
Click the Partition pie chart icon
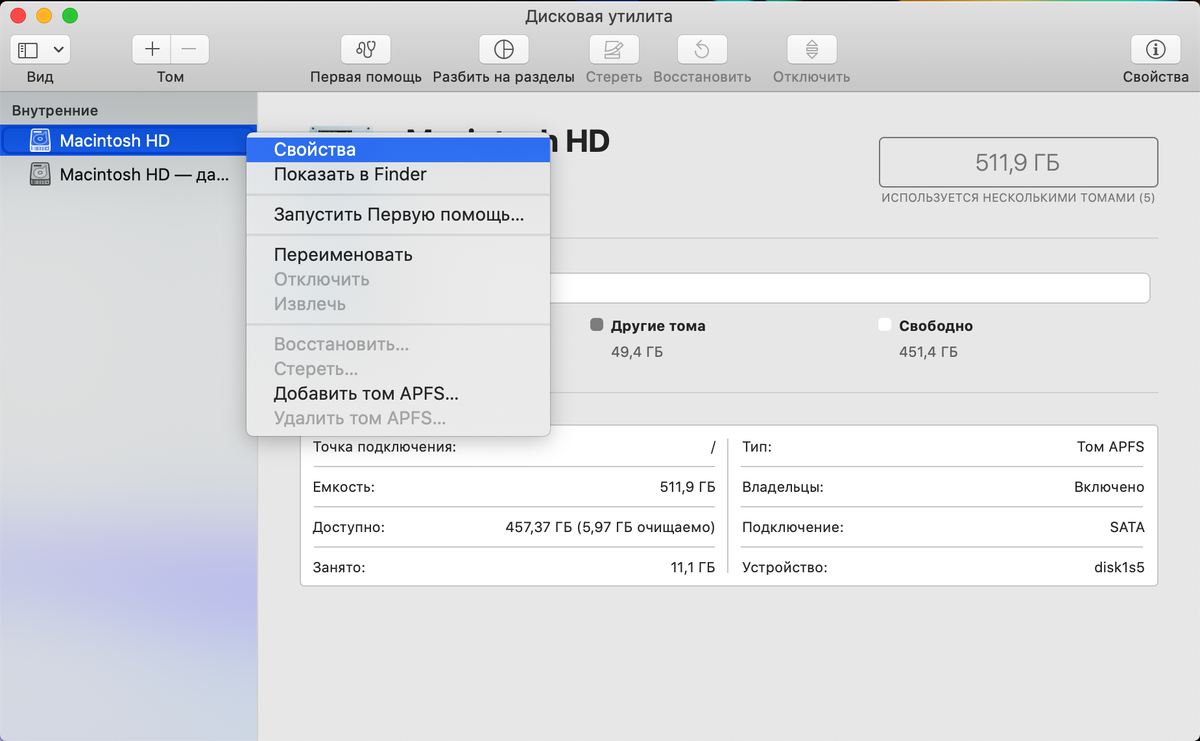click(x=503, y=49)
